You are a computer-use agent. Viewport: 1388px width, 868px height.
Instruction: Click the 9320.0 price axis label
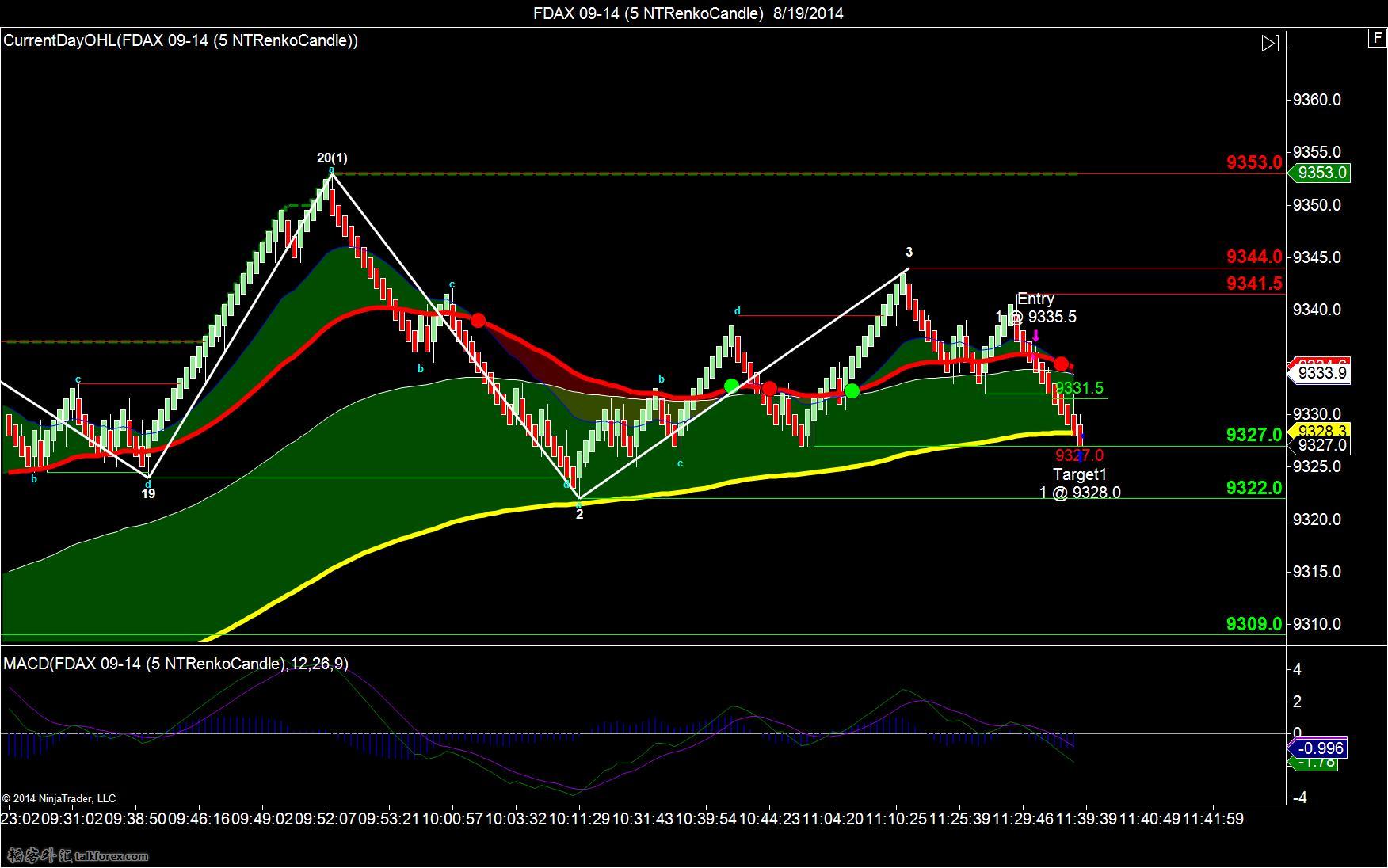coord(1317,520)
